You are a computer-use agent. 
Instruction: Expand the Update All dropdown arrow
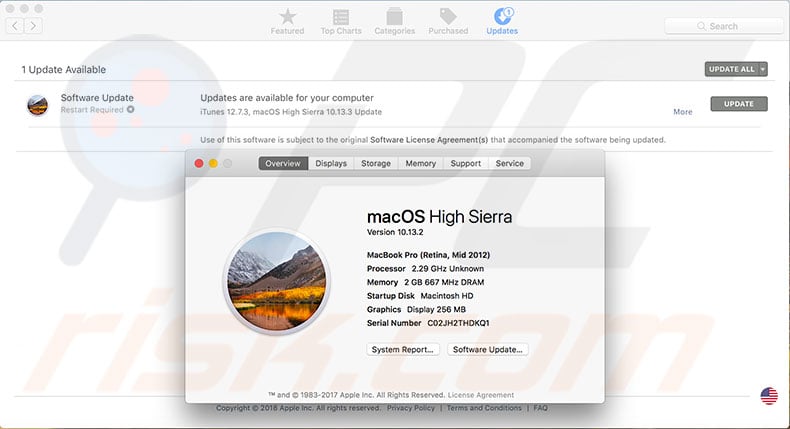(x=763, y=69)
